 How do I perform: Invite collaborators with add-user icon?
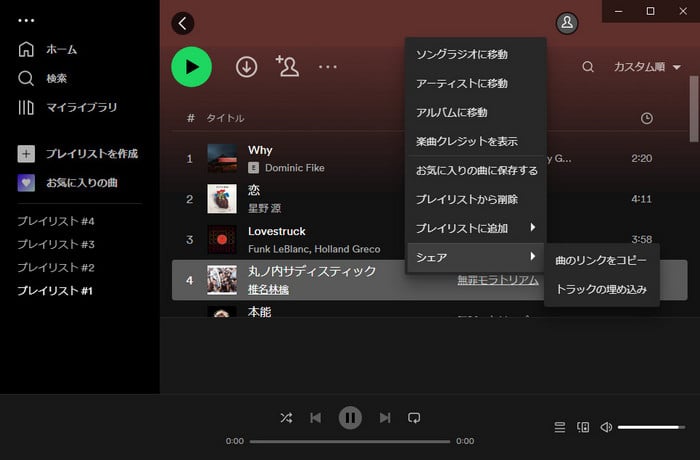[x=287, y=67]
